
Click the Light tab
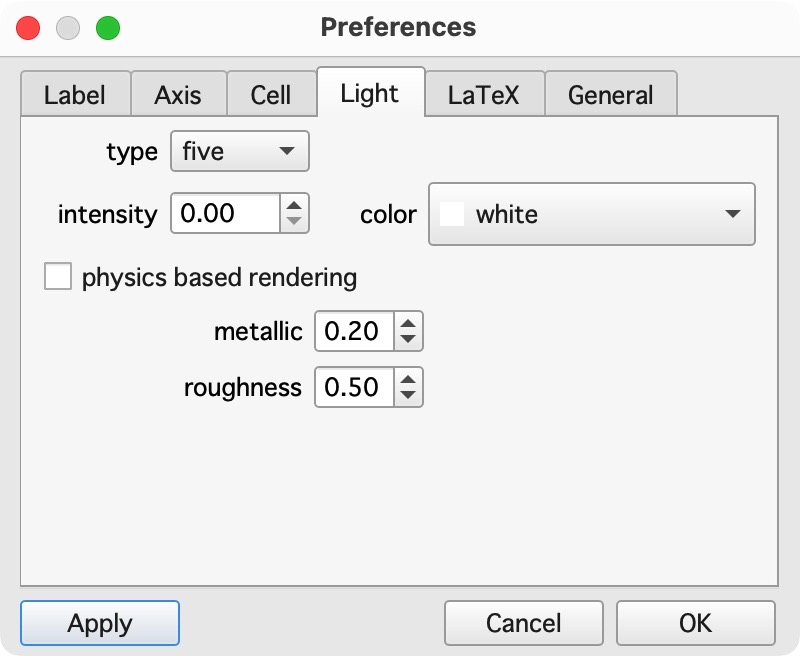click(370, 92)
